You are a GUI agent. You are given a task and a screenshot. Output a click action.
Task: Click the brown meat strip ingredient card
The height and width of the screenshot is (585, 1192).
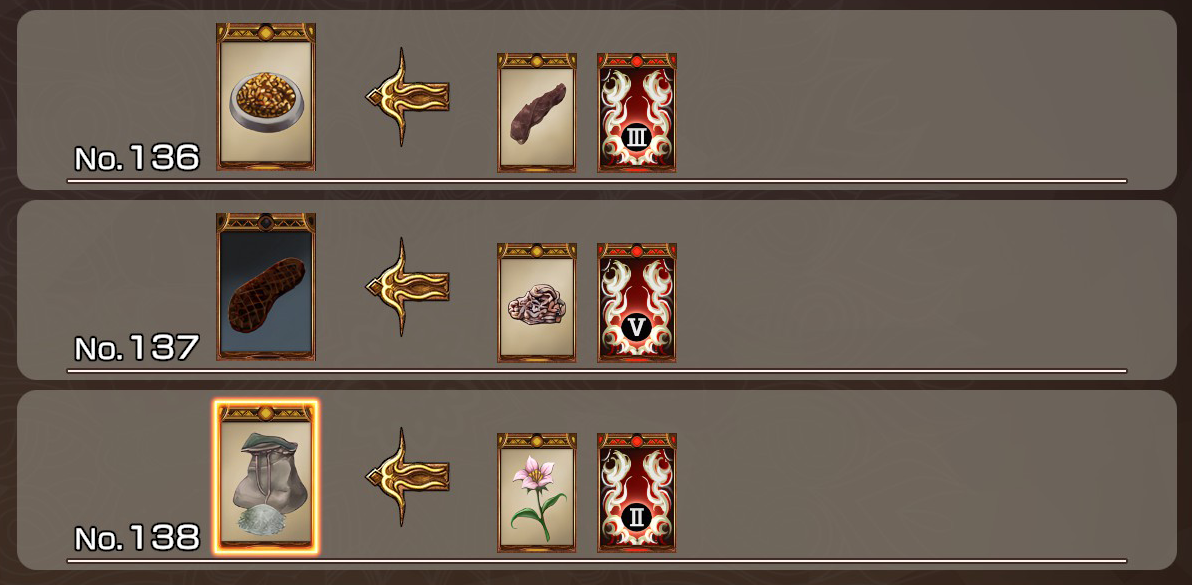pyautogui.click(x=537, y=112)
